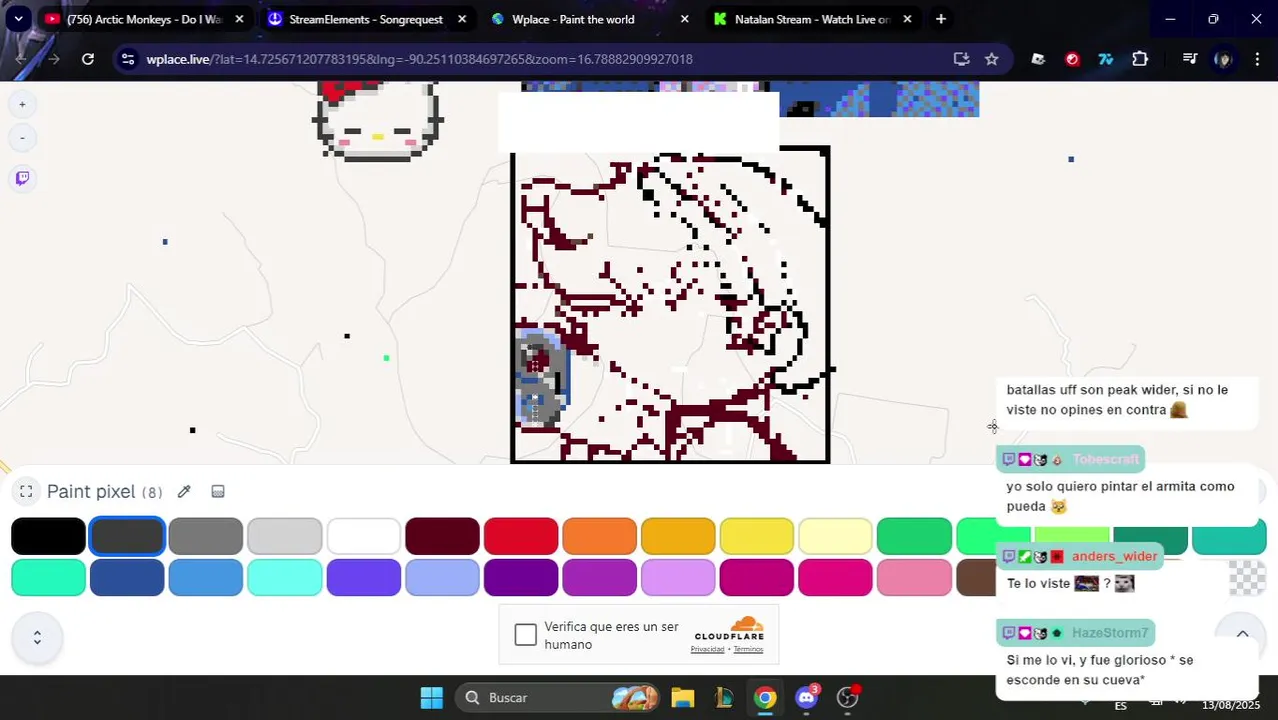Choose the yellow color swatch
The image size is (1278, 720).
pyautogui.click(x=757, y=536)
